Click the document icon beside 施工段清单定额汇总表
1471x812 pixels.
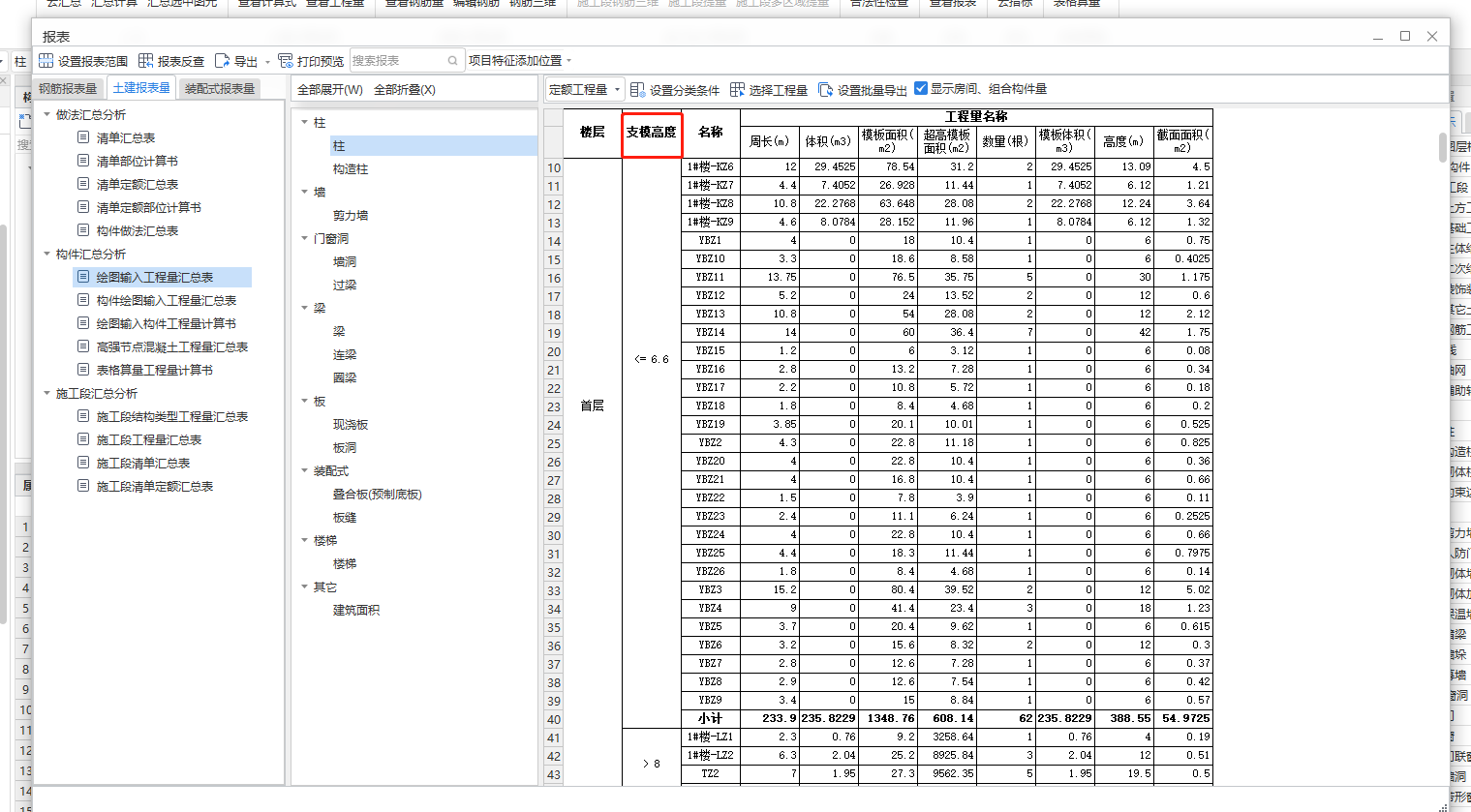83,486
